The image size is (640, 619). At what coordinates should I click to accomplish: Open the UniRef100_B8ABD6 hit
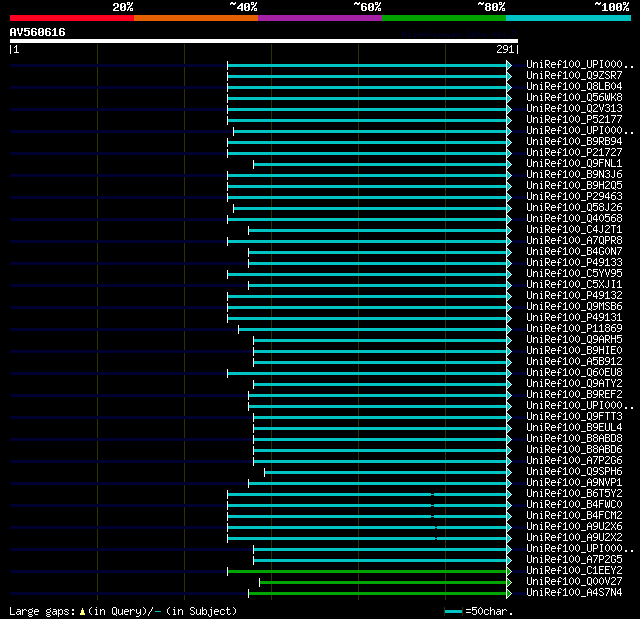pyautogui.click(x=574, y=450)
